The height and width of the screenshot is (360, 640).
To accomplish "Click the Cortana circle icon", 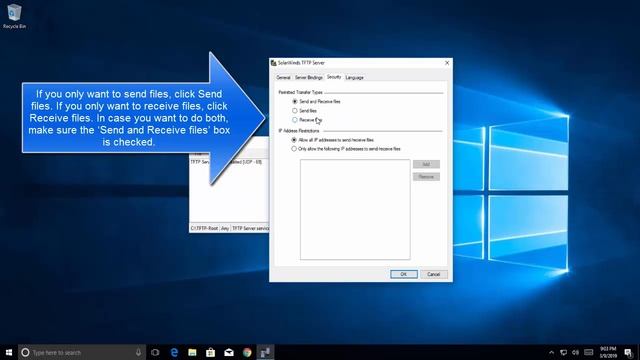I will coord(25,352).
